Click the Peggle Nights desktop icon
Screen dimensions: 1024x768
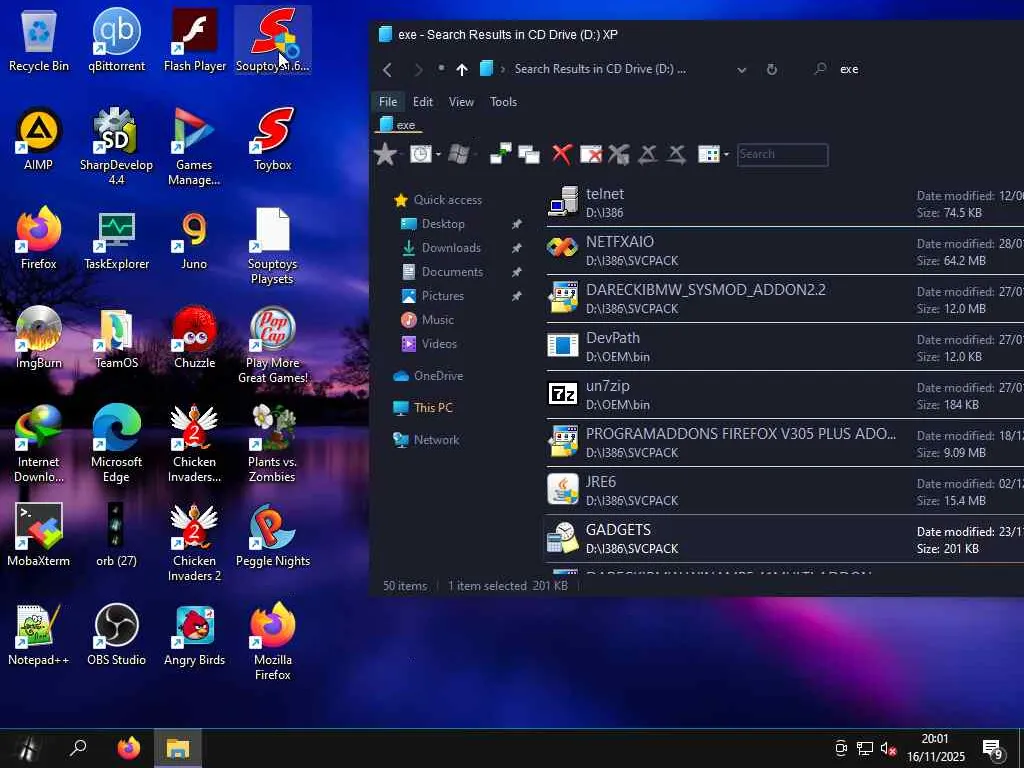[272, 536]
